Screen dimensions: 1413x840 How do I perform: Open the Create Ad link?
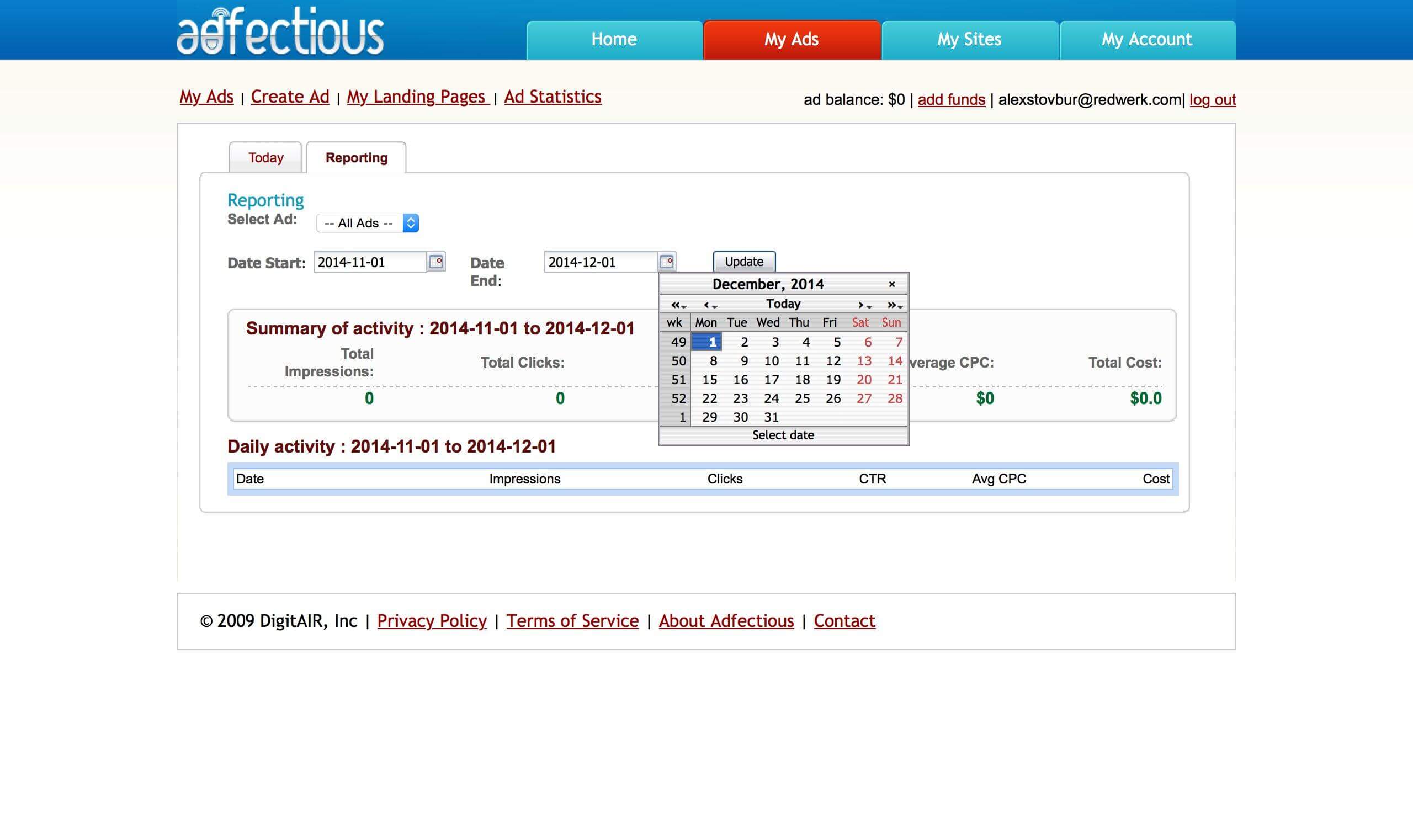point(290,97)
